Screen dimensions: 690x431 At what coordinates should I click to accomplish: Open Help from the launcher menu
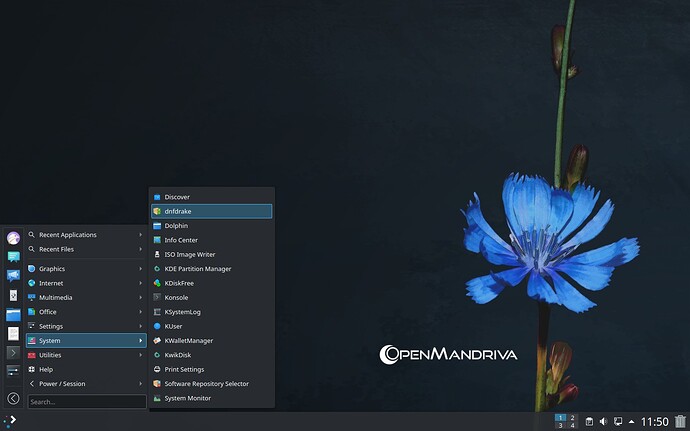pyautogui.click(x=86, y=369)
